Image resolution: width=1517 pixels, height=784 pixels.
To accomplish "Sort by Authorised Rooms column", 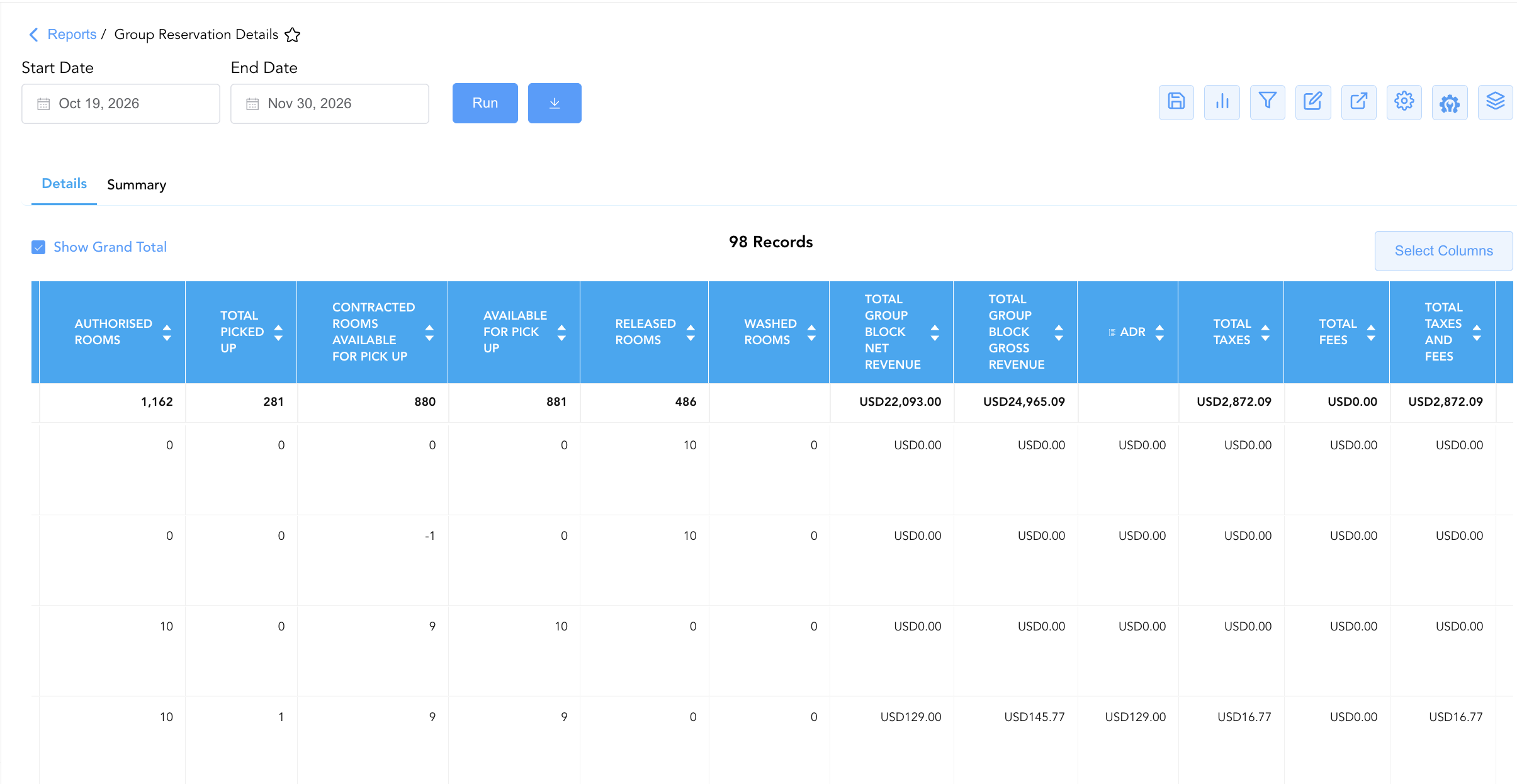I will tap(167, 332).
